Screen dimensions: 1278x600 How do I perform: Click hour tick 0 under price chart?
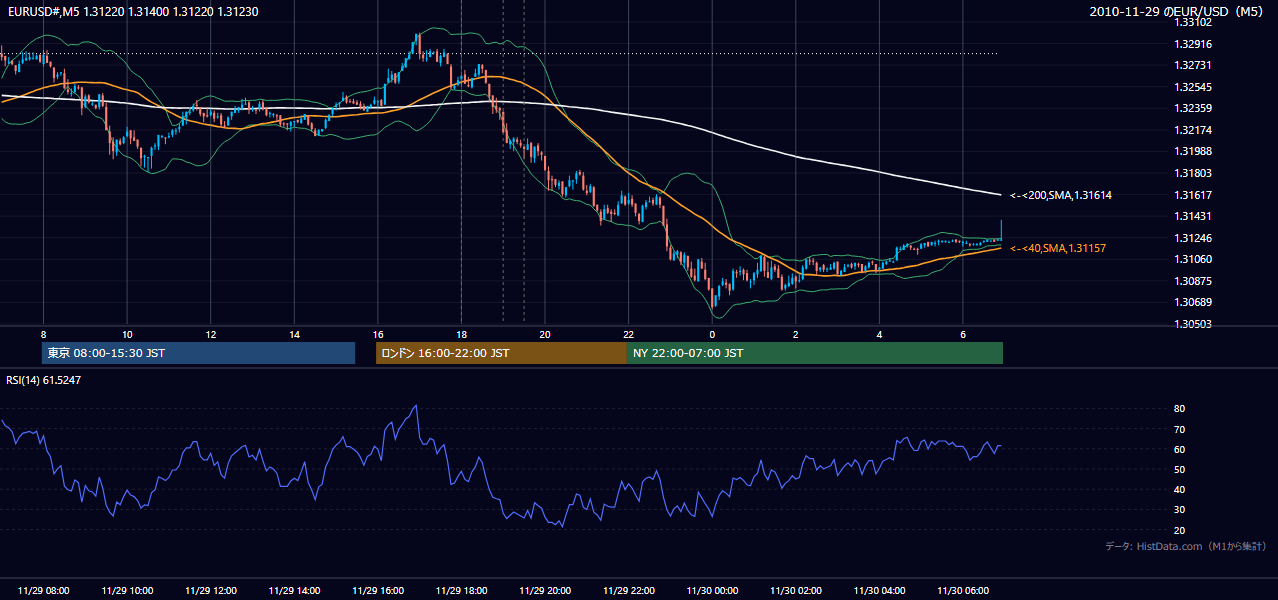point(712,334)
